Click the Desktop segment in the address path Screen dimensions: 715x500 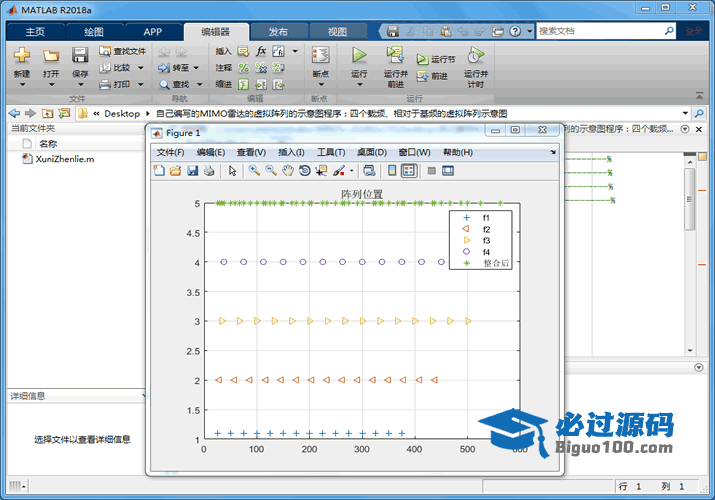(x=122, y=113)
